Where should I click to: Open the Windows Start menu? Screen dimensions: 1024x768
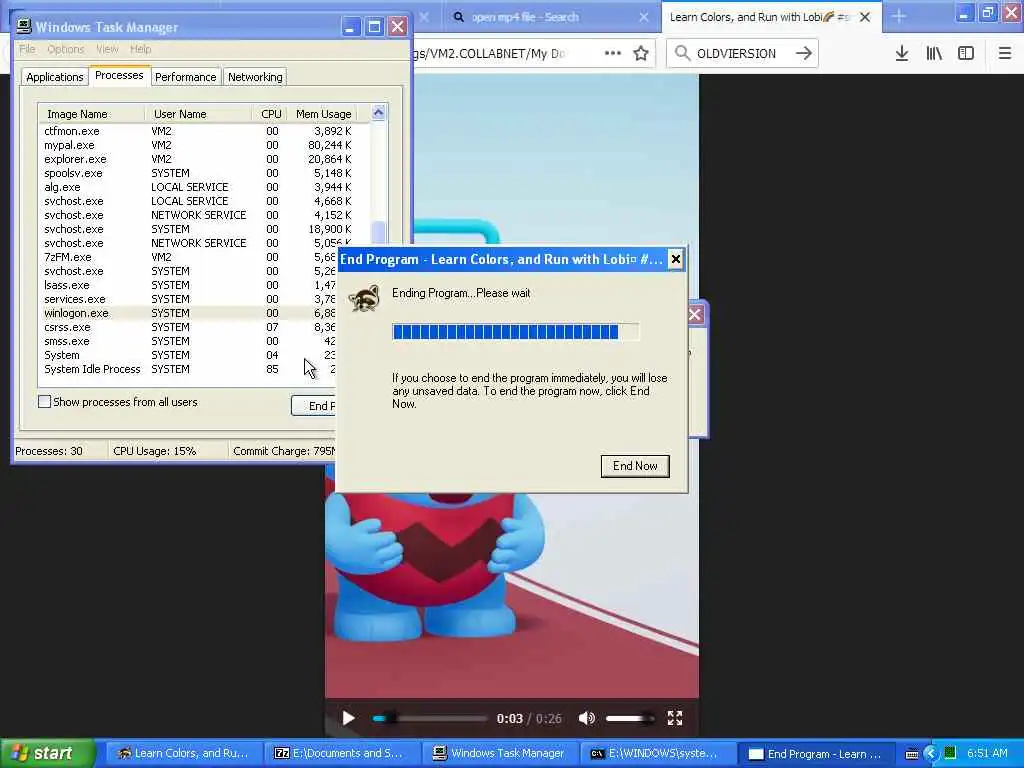47,754
